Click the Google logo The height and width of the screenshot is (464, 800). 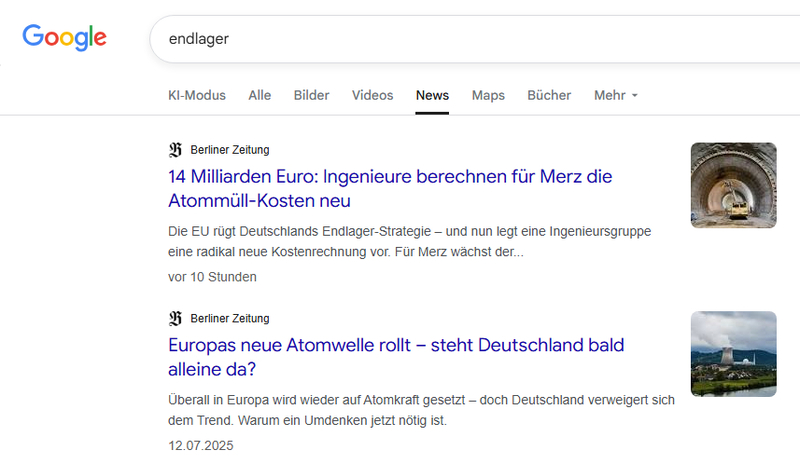64,38
